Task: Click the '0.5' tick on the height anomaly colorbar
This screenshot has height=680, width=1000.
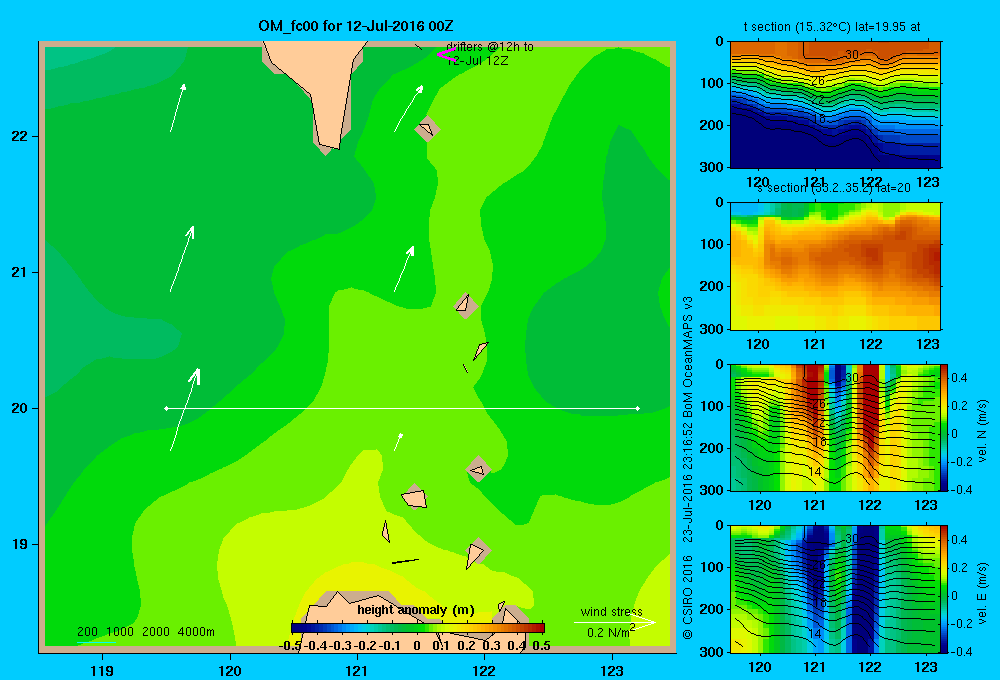Action: 541,646
